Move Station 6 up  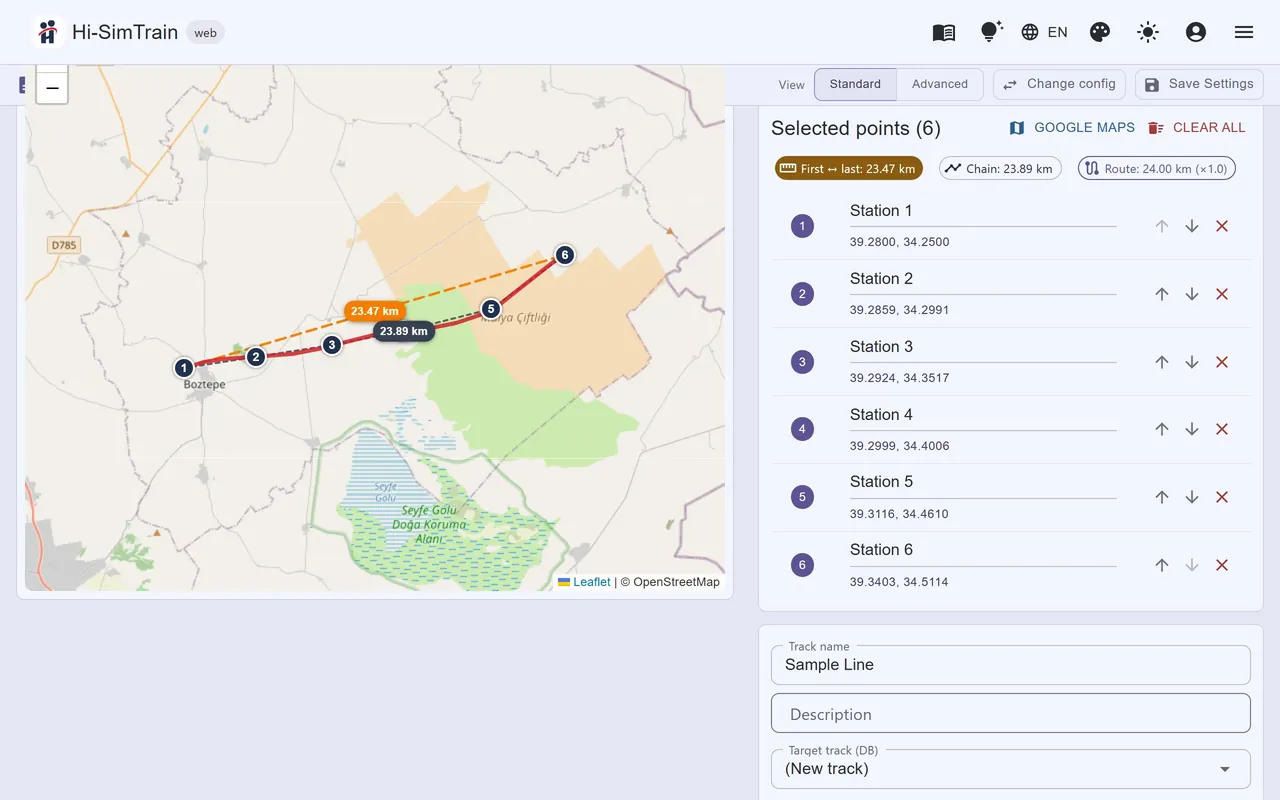(x=1162, y=565)
